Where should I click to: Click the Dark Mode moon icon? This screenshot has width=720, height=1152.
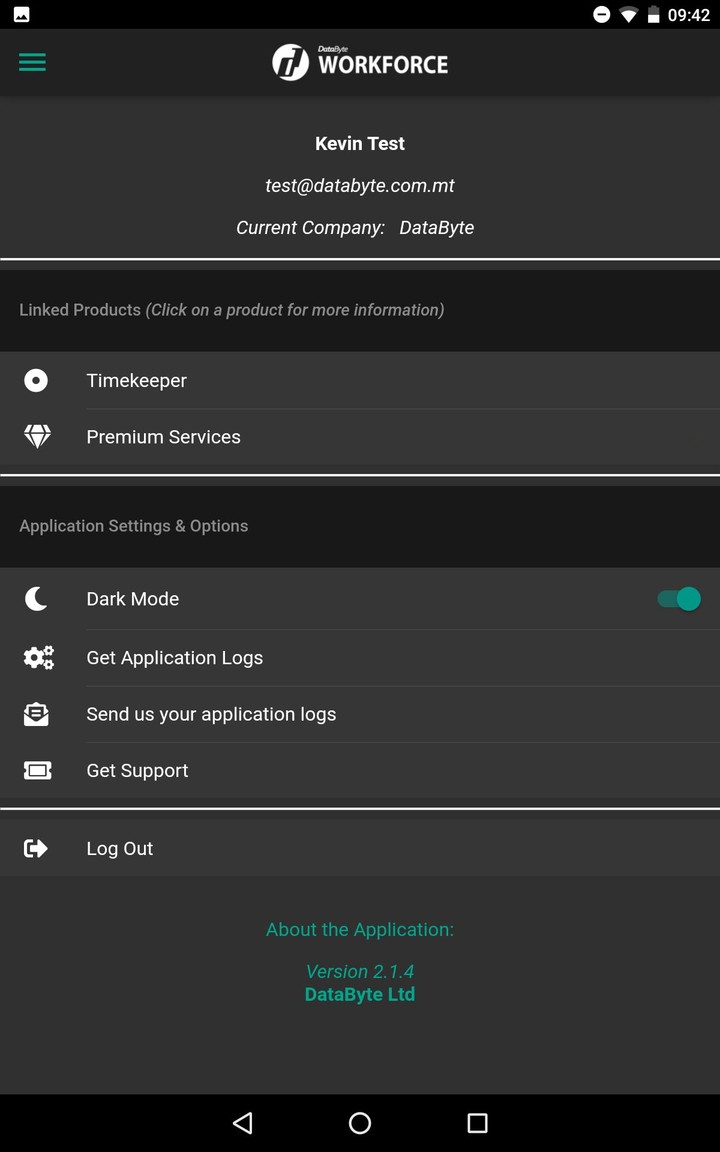click(36, 598)
